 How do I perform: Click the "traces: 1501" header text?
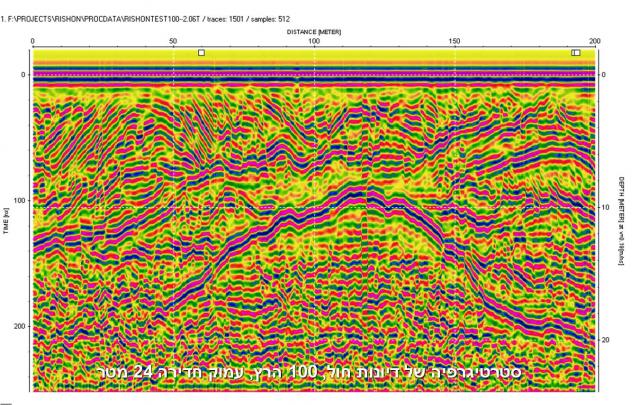[225, 19]
